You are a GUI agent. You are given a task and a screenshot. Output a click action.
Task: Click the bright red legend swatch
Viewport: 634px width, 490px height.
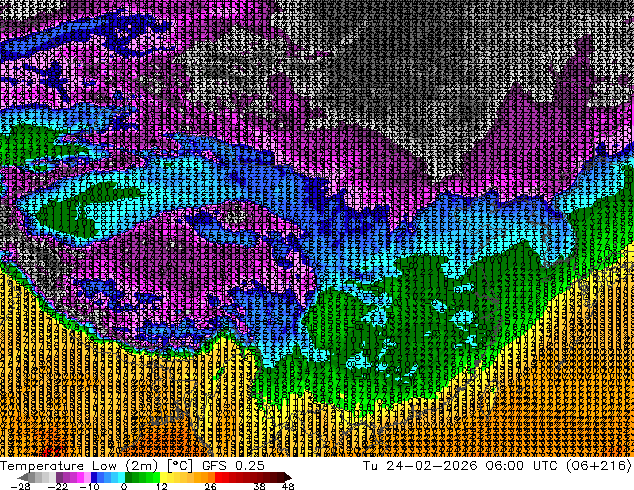point(218,477)
